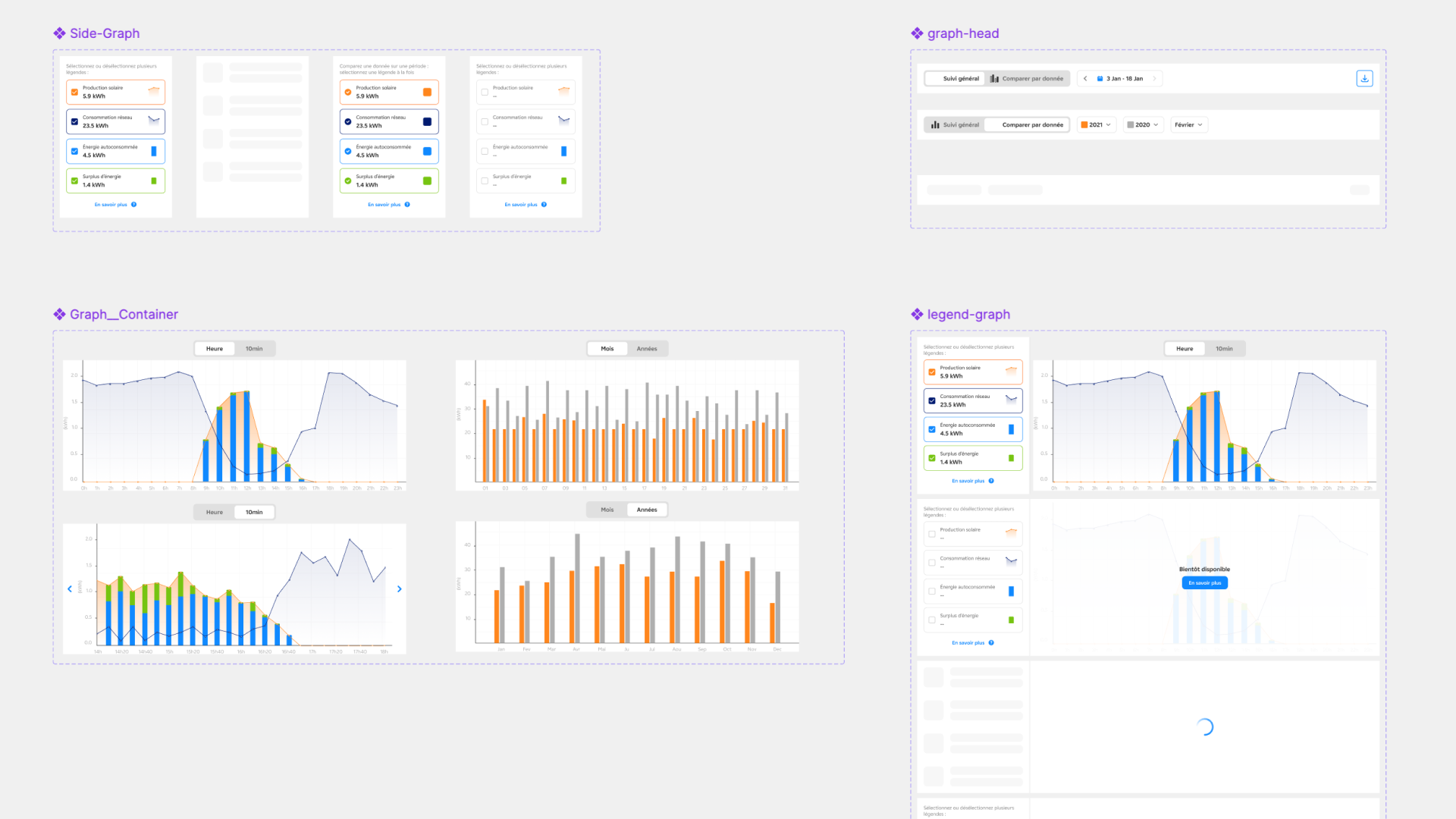Open the 2020 year dropdown

click(x=1142, y=125)
